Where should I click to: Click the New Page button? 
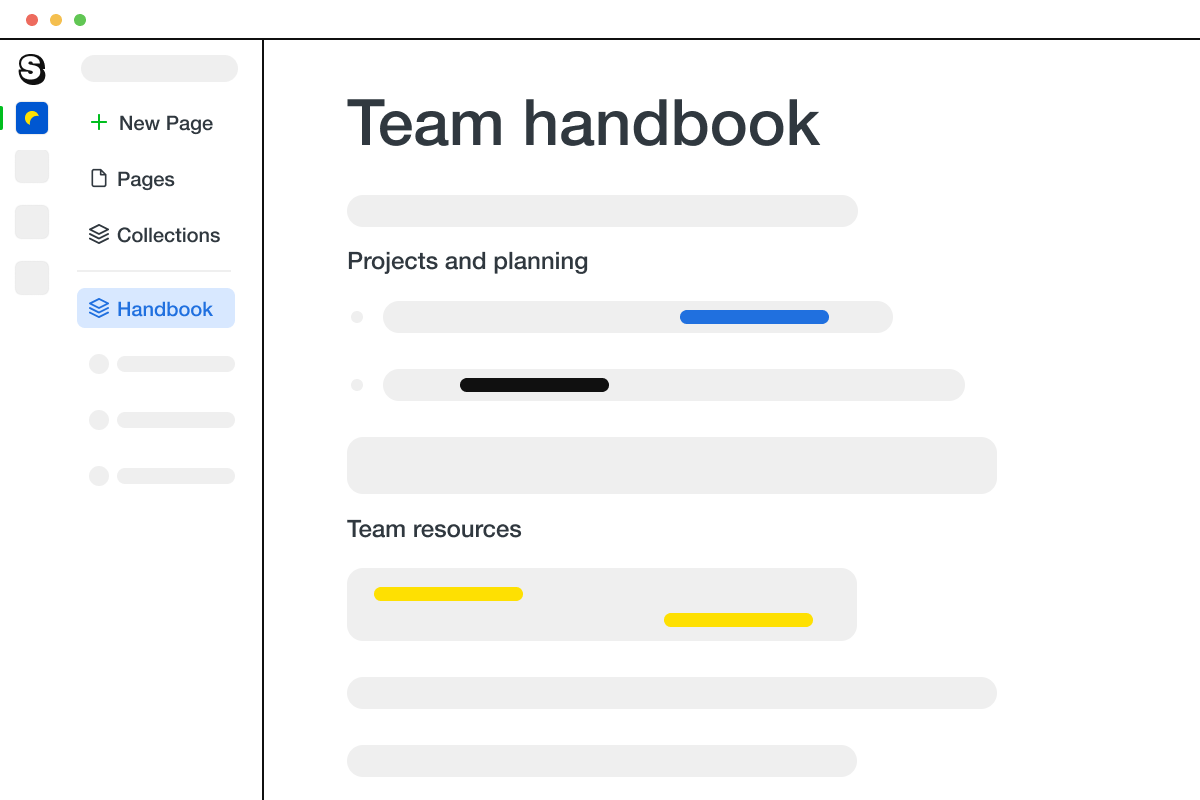pyautogui.click(x=151, y=122)
